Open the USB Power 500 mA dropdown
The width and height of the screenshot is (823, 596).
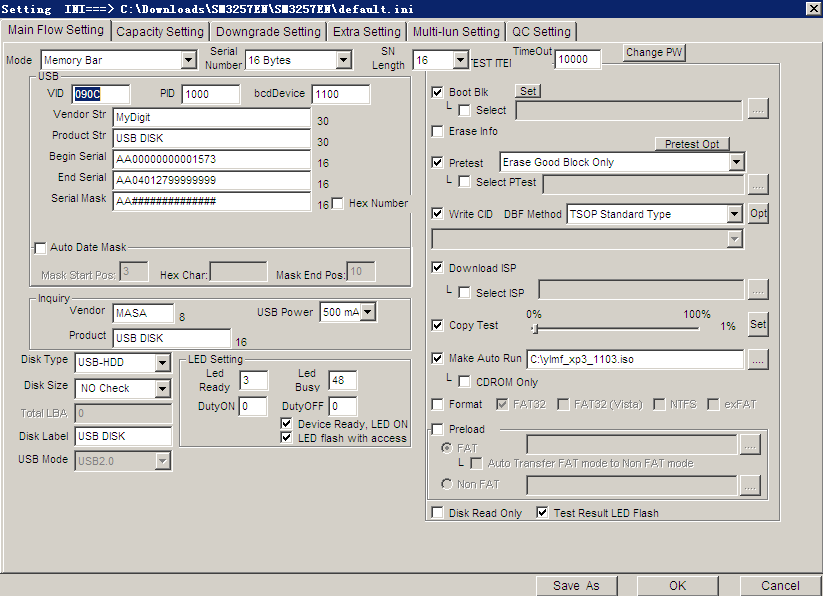click(368, 312)
